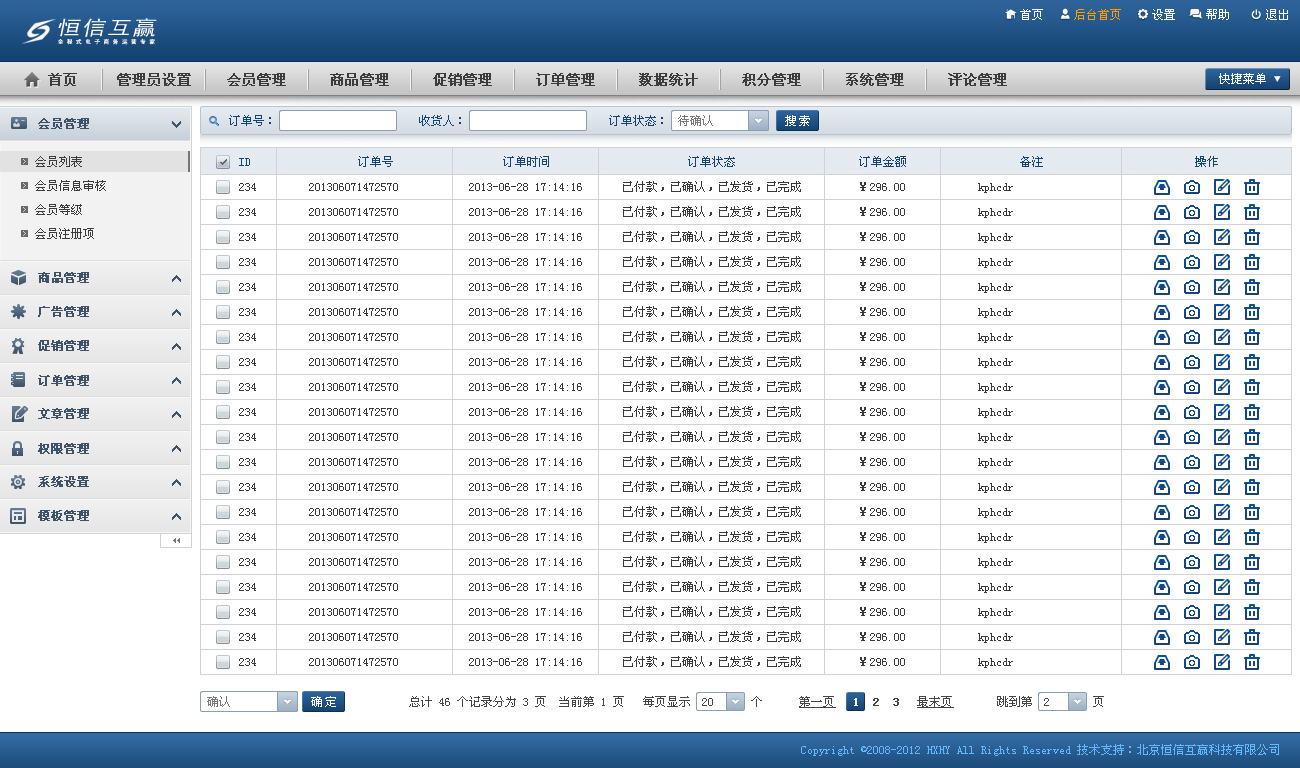Image resolution: width=1300 pixels, height=768 pixels.
Task: Open 系统管理 in the top nav
Action: pos(874,80)
